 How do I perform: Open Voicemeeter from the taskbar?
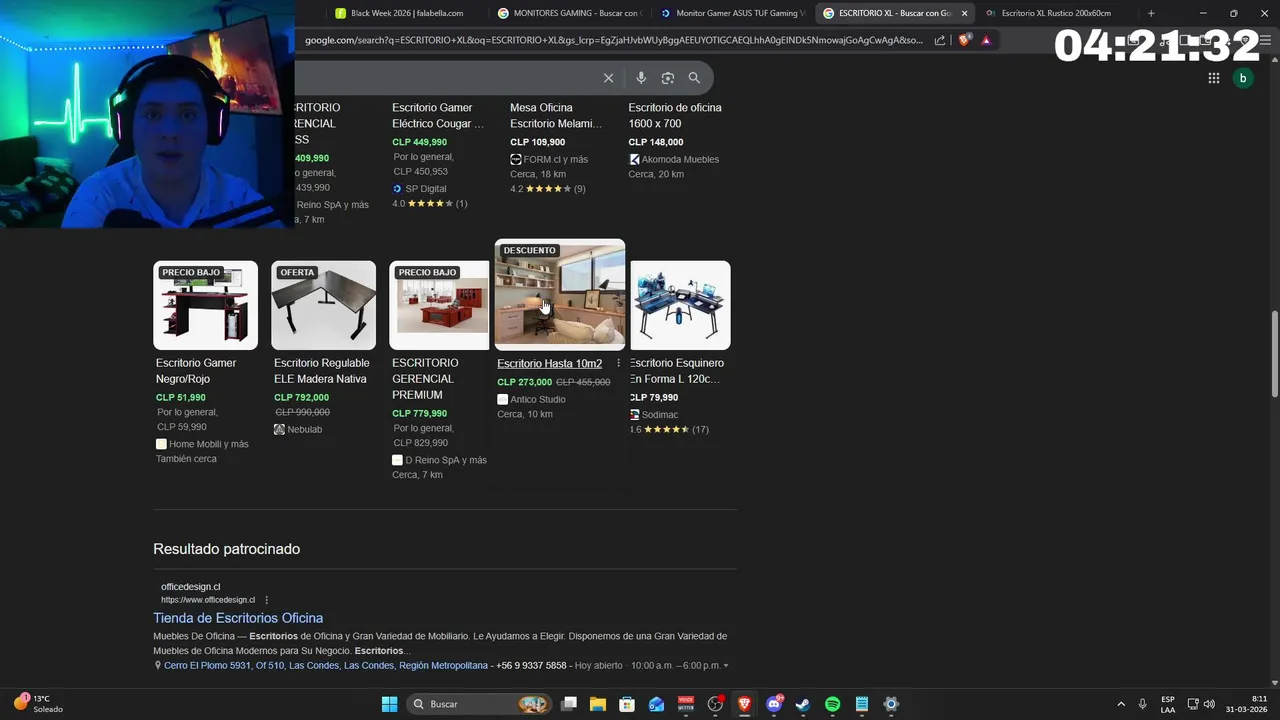click(686, 704)
